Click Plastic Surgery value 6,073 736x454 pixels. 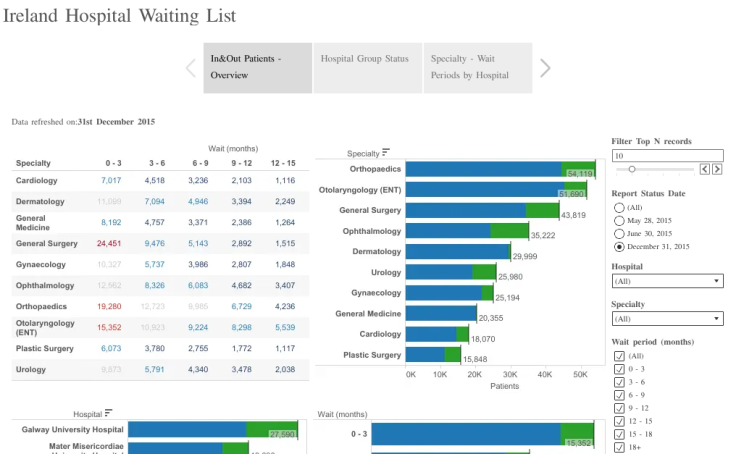coord(111,348)
